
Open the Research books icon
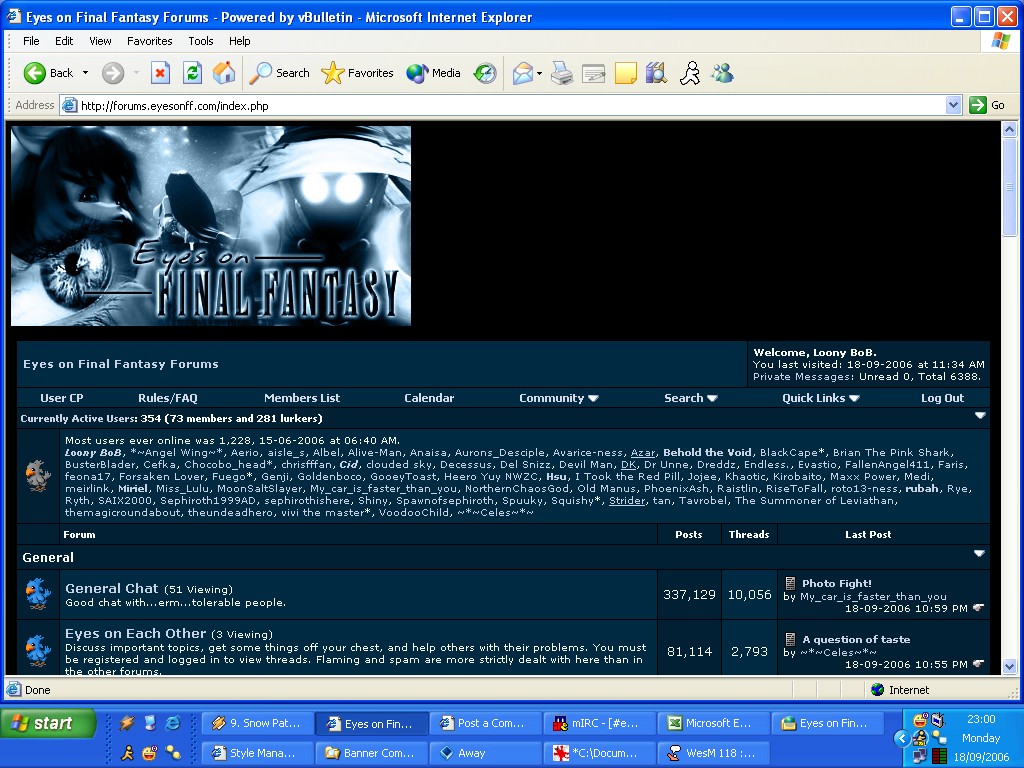pyautogui.click(x=657, y=73)
